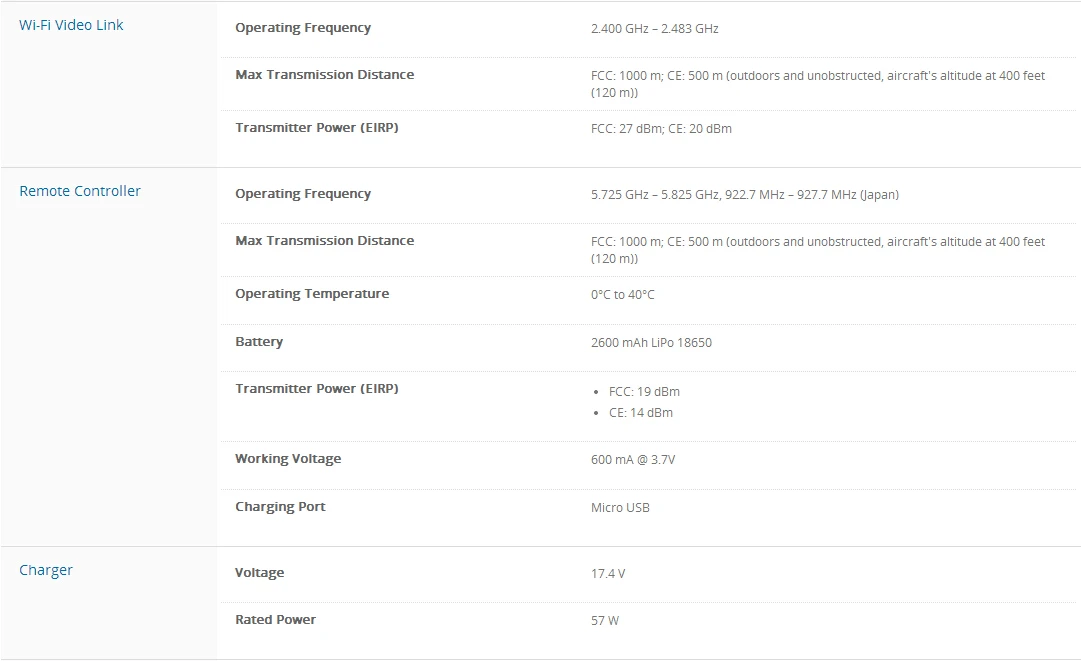Image resolution: width=1081 pixels, height=661 pixels.
Task: Click the Wi-Fi Video Link section heading
Action: tap(71, 25)
